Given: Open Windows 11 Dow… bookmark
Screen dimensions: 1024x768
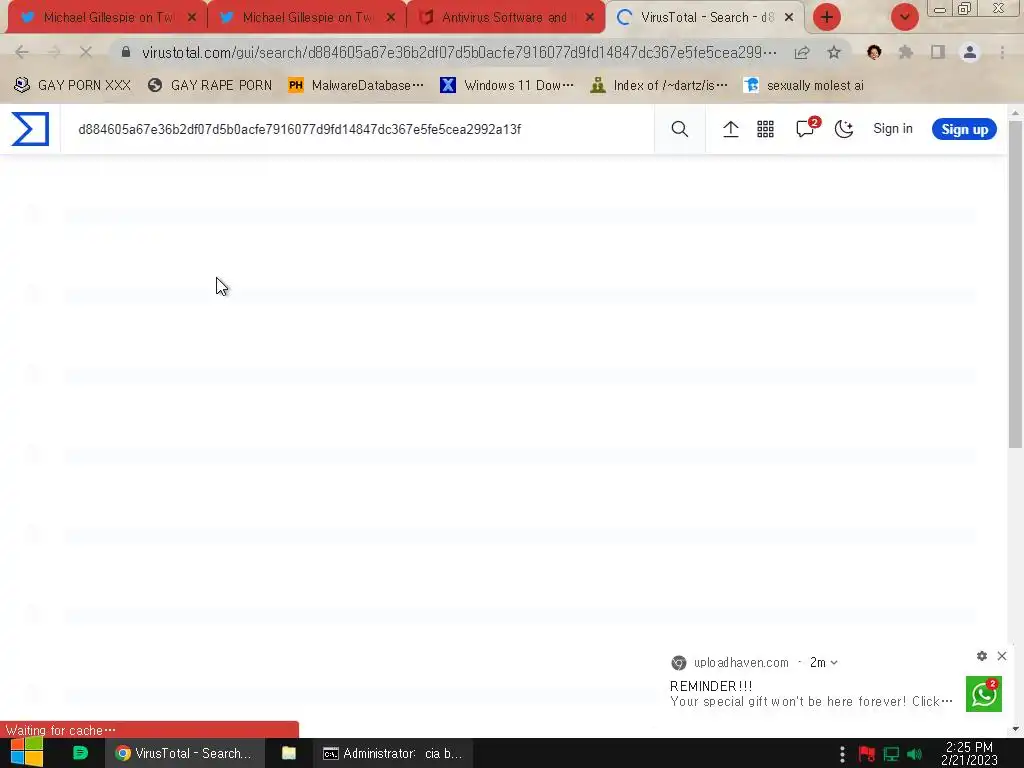Looking at the screenshot, I should point(507,86).
